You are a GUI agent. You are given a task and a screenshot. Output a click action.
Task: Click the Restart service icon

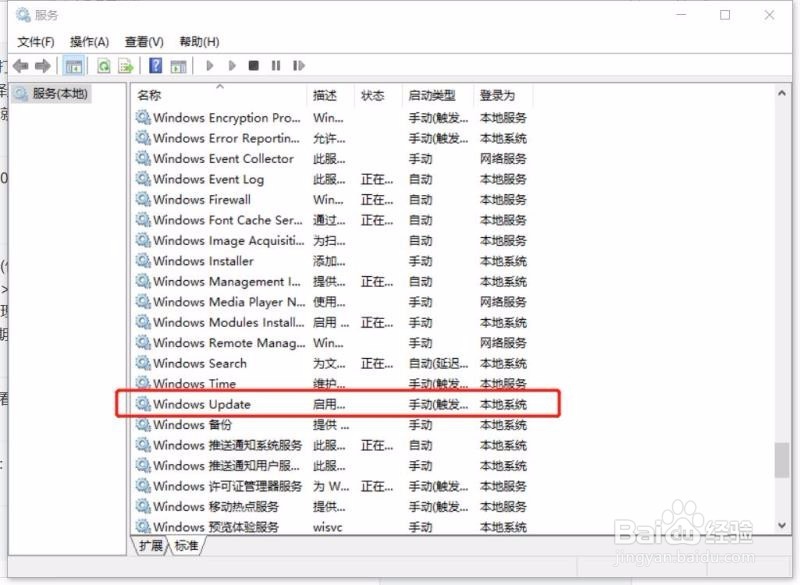[298, 65]
